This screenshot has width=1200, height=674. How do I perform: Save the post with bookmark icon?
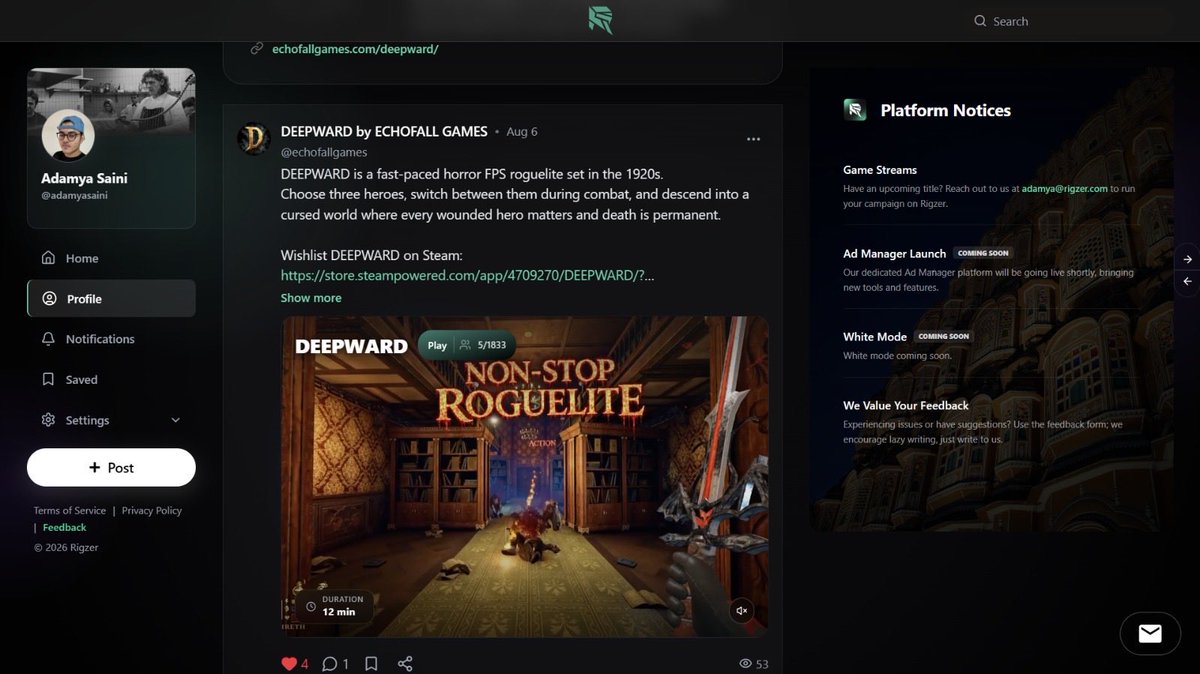[x=371, y=663]
